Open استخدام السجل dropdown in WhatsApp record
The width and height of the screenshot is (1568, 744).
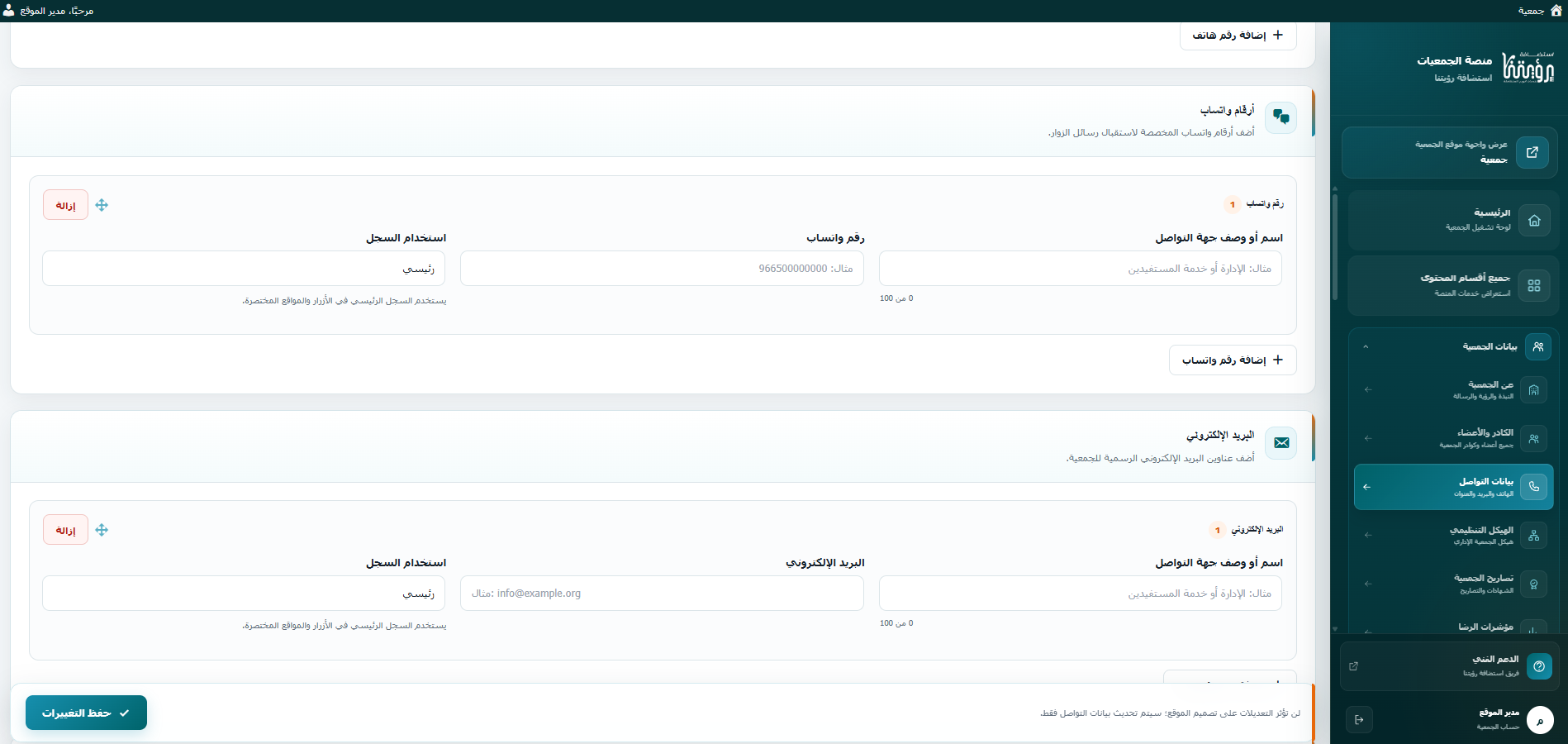click(x=244, y=269)
